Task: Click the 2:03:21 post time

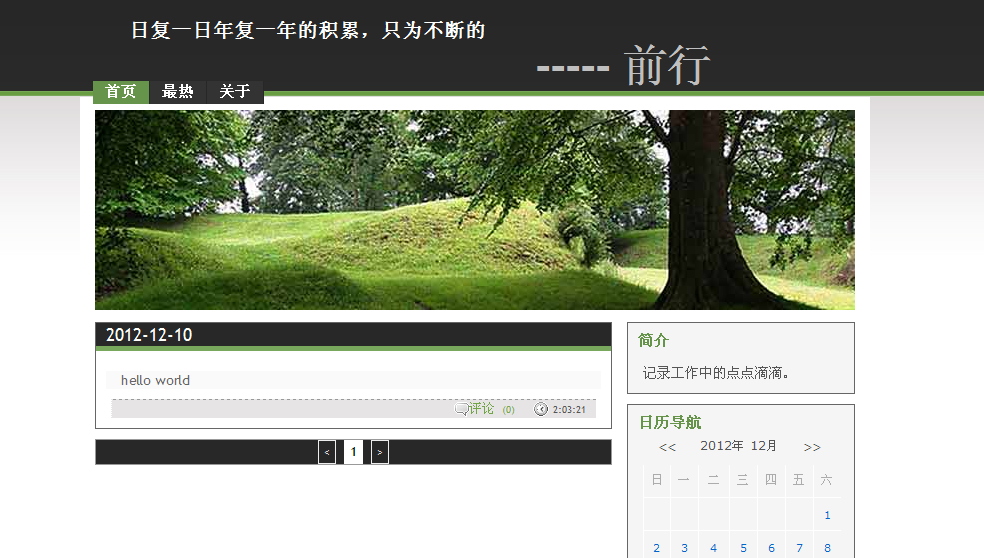Action: click(x=569, y=410)
